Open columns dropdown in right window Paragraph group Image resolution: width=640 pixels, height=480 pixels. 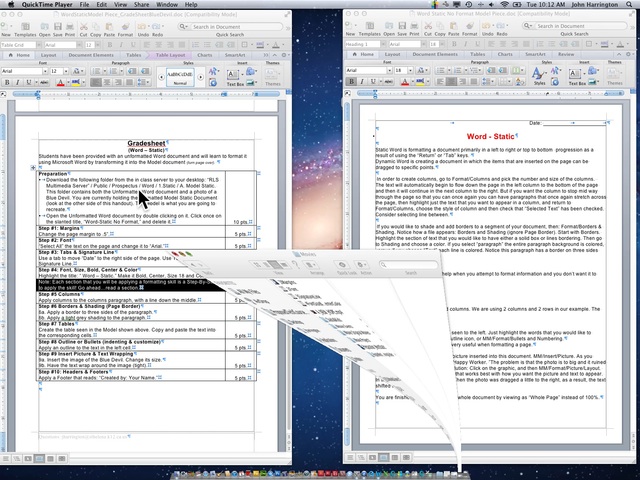(x=517, y=70)
